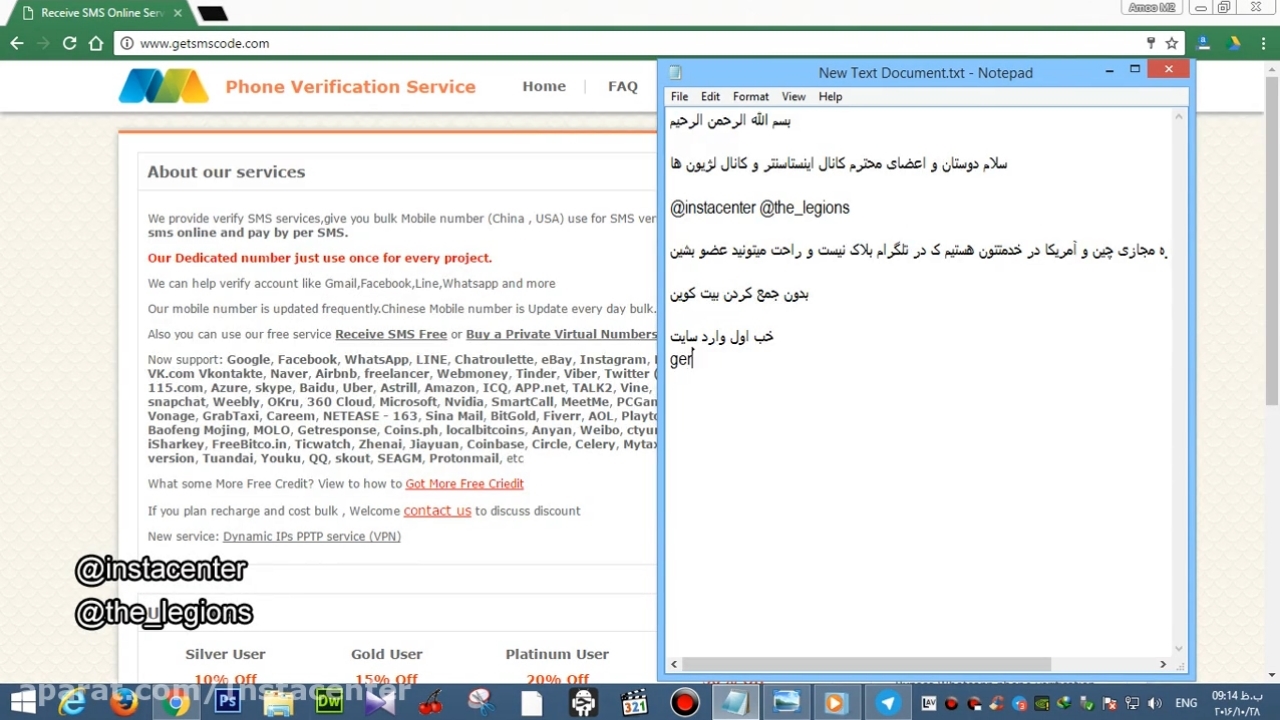Open the Google Drive extension icon
This screenshot has width=1280, height=720.
pyautogui.click(x=1234, y=43)
